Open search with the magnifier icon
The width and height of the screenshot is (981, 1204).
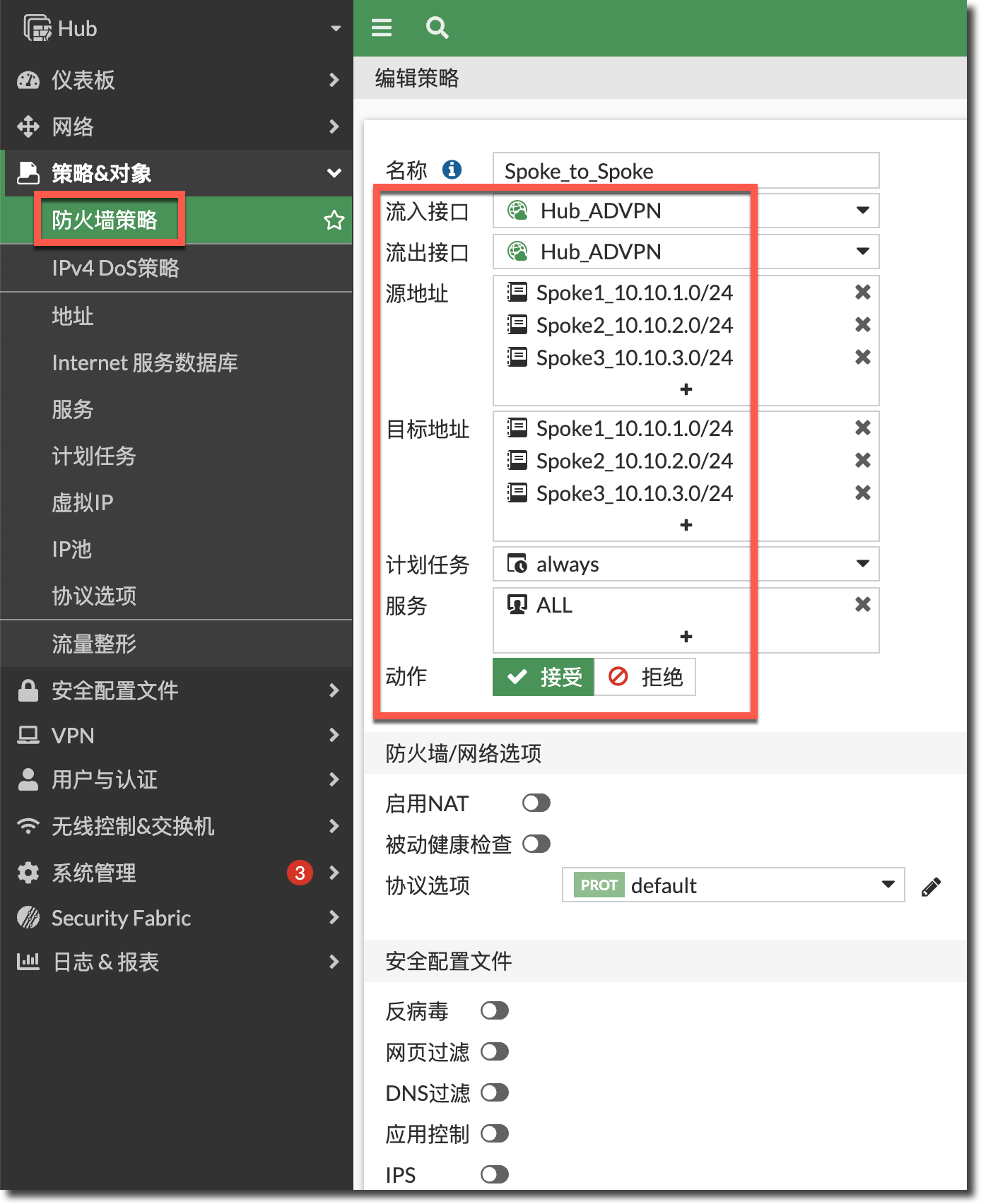click(437, 28)
